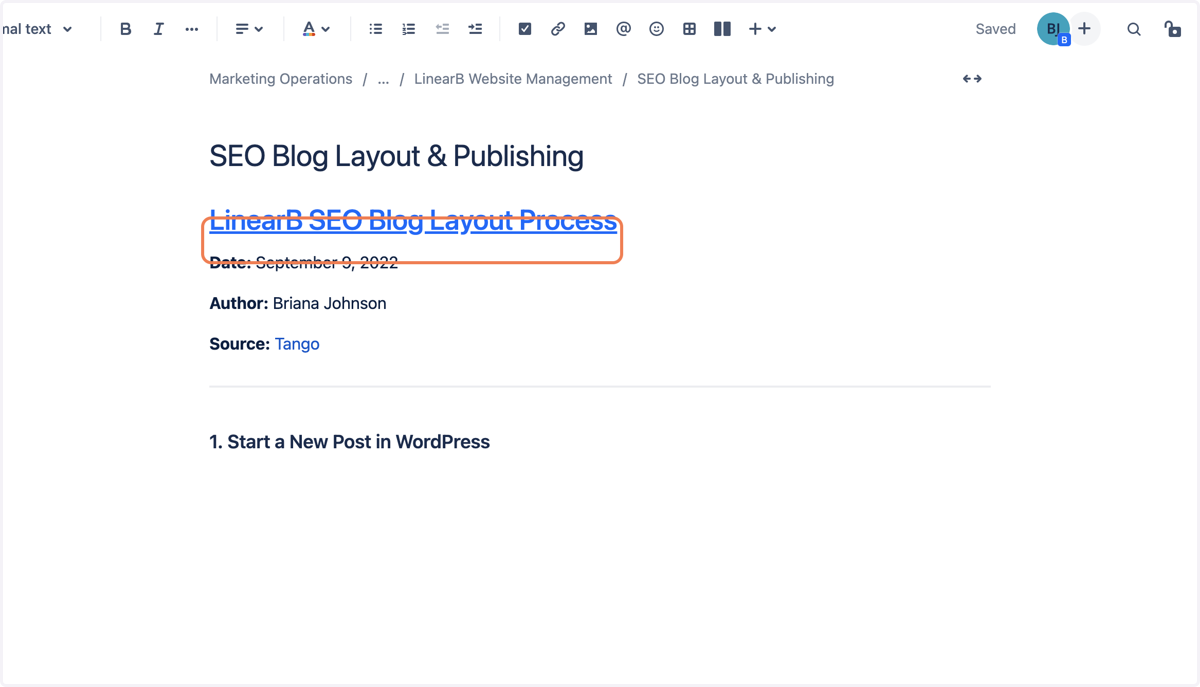Click the invite plus button
The image size is (1200, 687).
[1085, 29]
